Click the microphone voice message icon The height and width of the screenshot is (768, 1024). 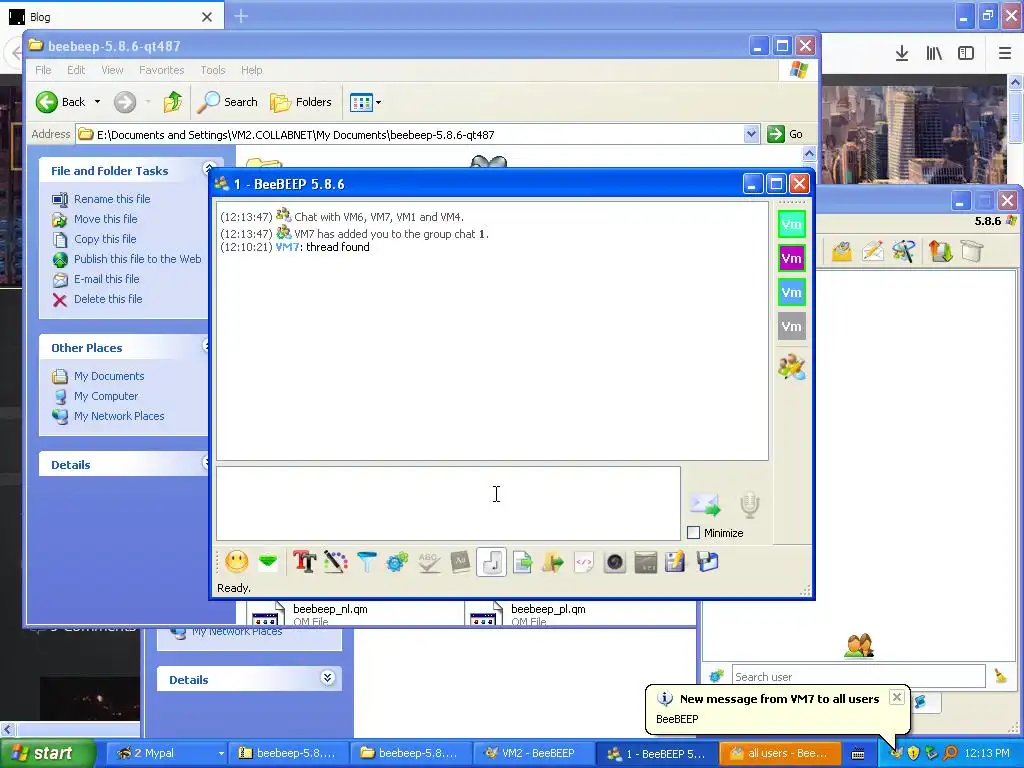point(750,505)
